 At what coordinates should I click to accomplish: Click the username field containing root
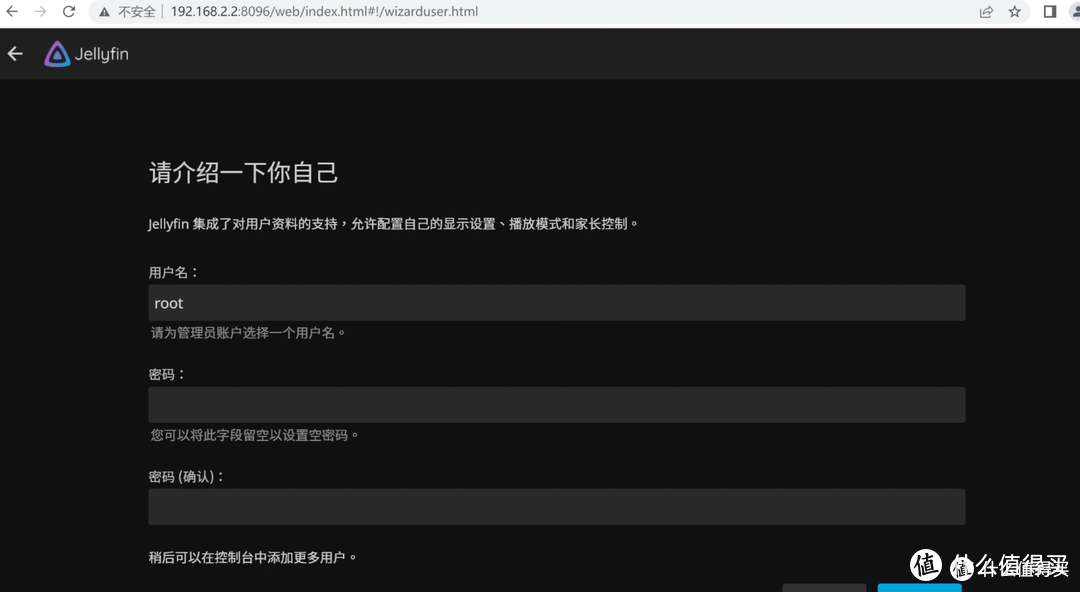(557, 303)
